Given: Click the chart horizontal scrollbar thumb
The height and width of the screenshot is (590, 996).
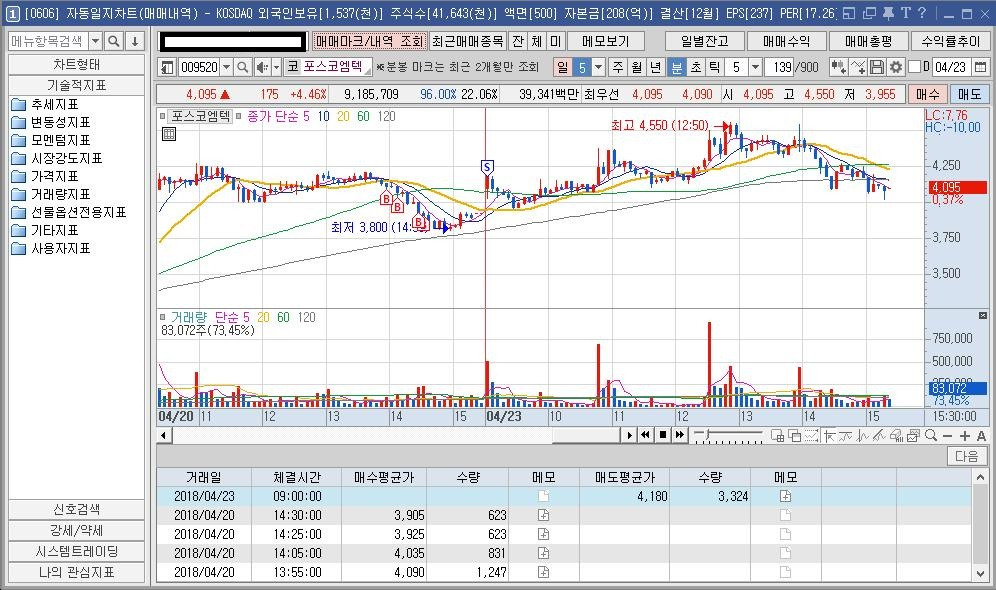Looking at the screenshot, I should coord(585,435).
